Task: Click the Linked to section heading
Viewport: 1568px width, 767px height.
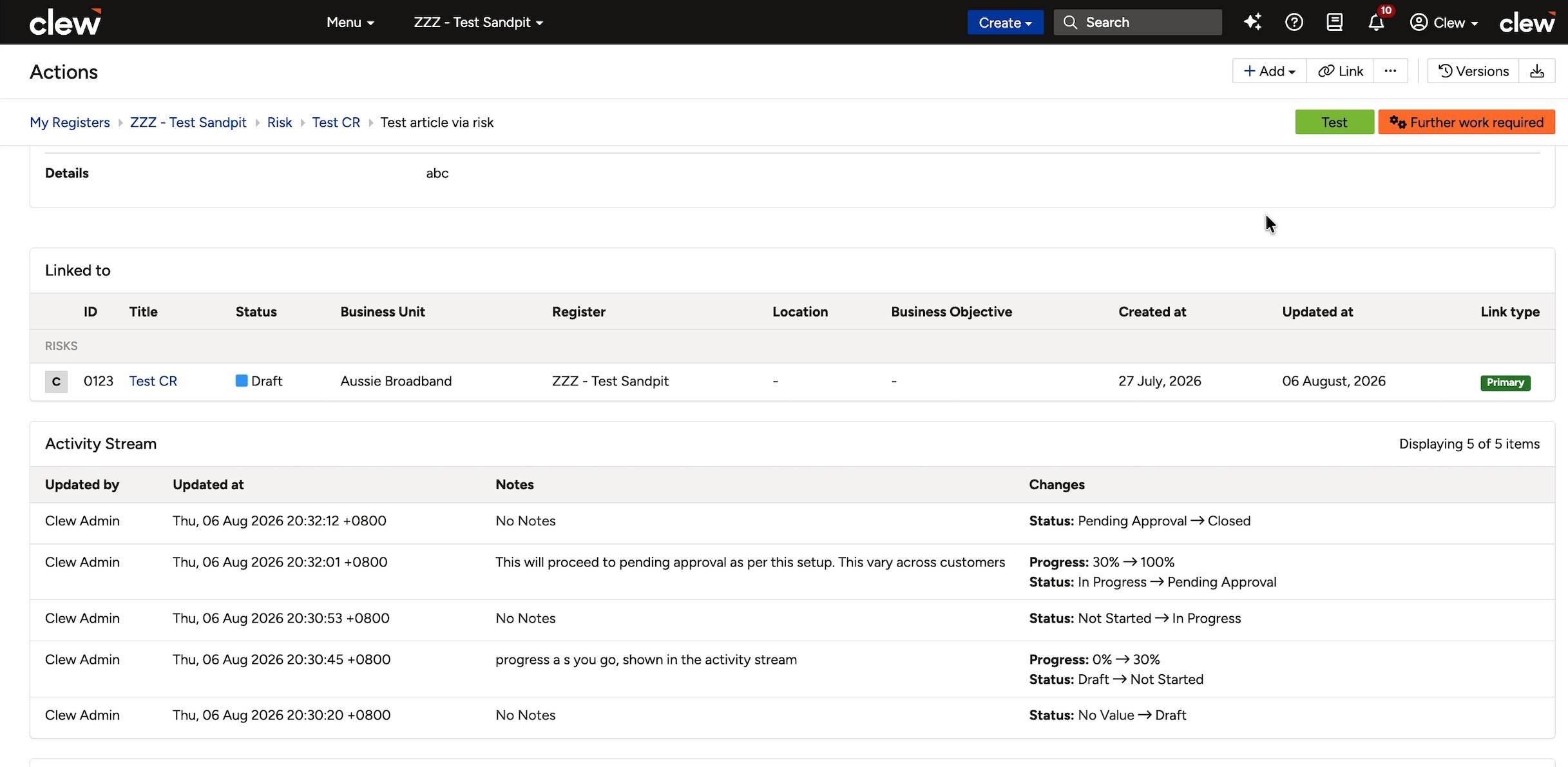Action: 78,271
